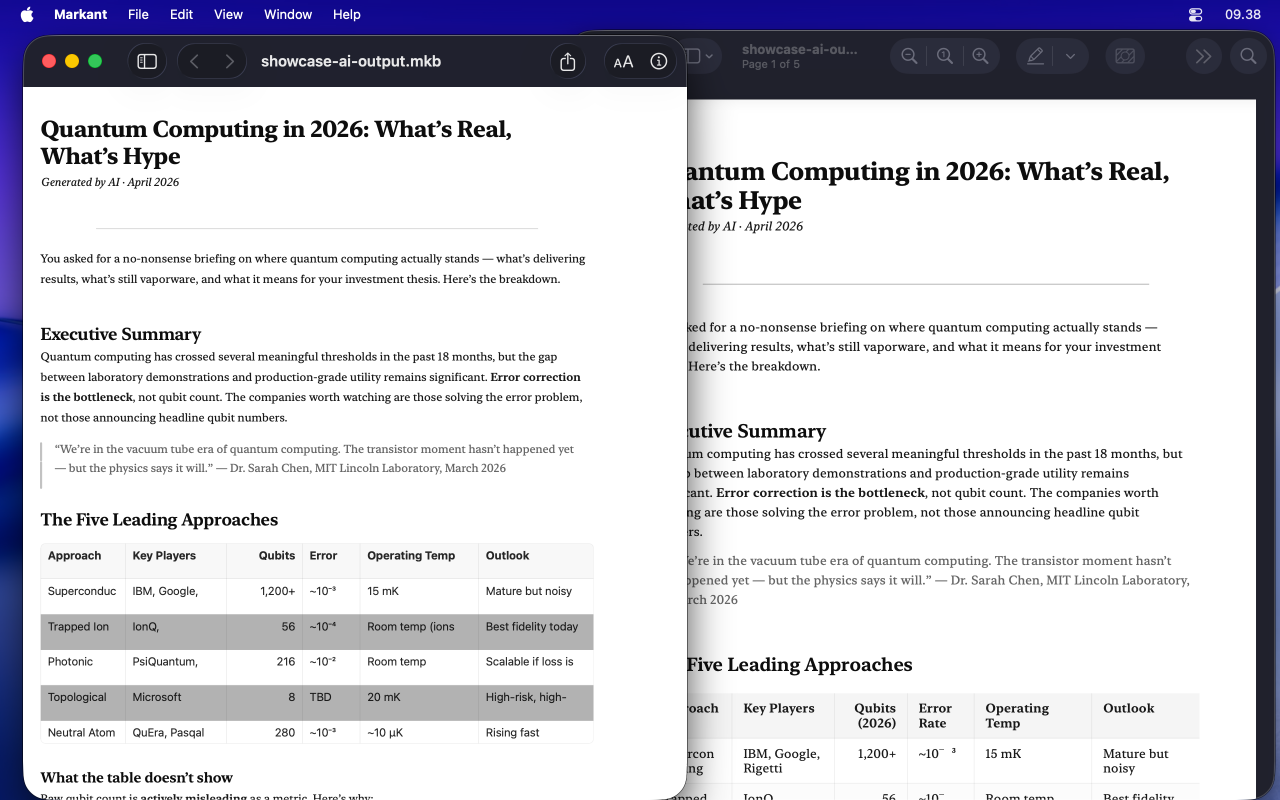Open the View menu

tap(228, 14)
